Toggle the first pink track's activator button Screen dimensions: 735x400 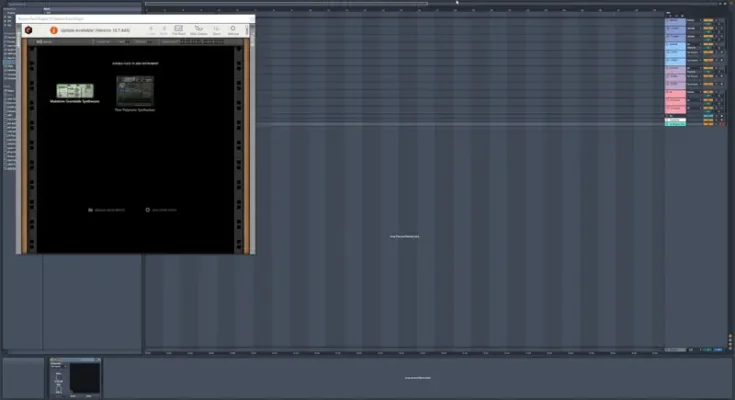coord(707,93)
